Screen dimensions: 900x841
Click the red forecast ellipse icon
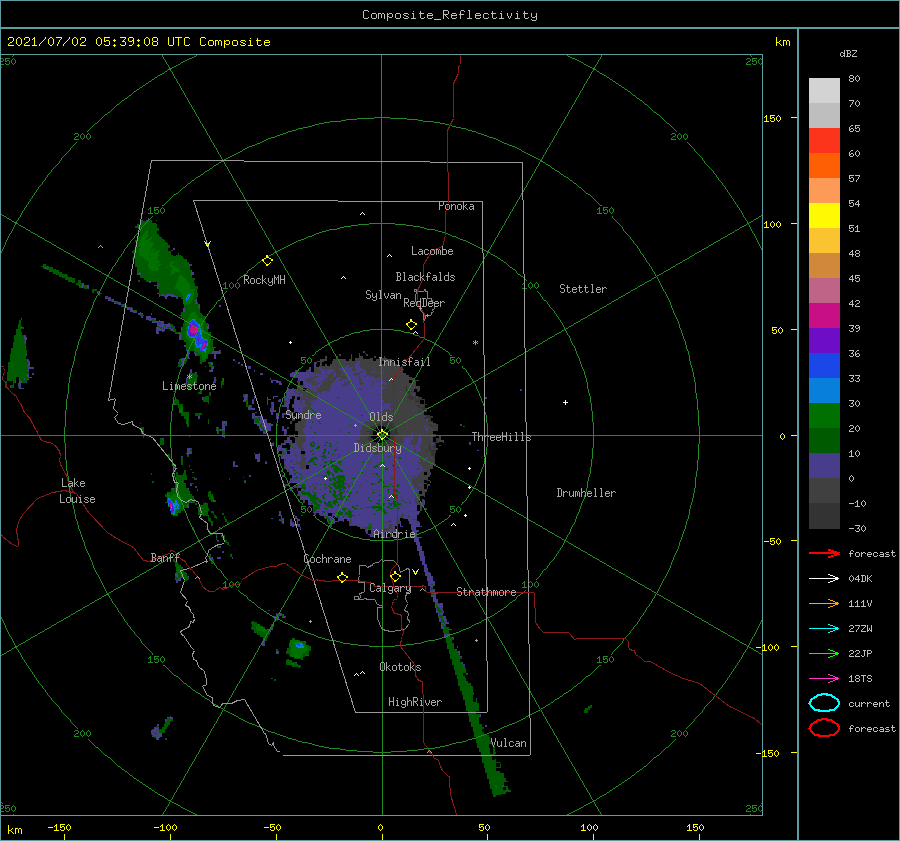click(x=824, y=728)
